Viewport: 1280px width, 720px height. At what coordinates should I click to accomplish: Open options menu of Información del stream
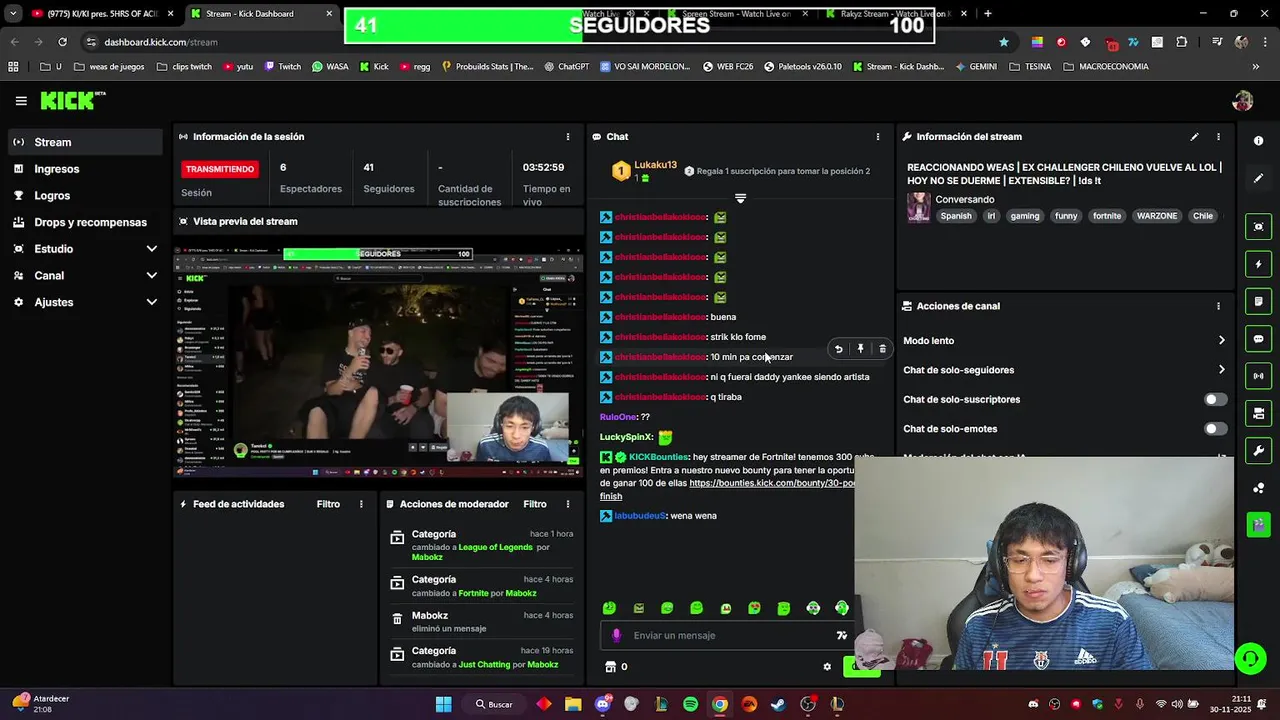(x=1218, y=137)
